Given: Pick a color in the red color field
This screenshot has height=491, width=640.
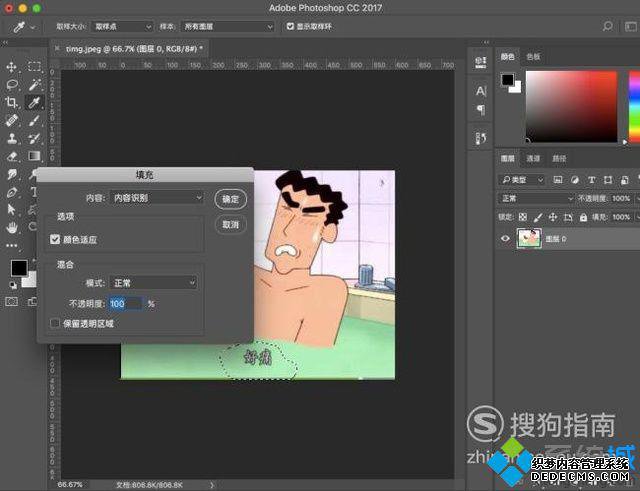Looking at the screenshot, I should click(571, 107).
